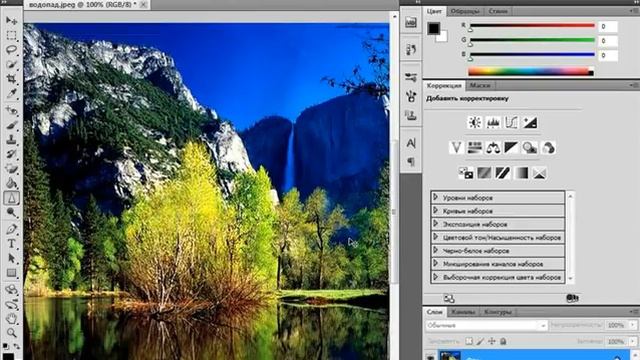640x360 pixels.
Task: Select the Rectangular Marquee tool
Action: pos(11,35)
